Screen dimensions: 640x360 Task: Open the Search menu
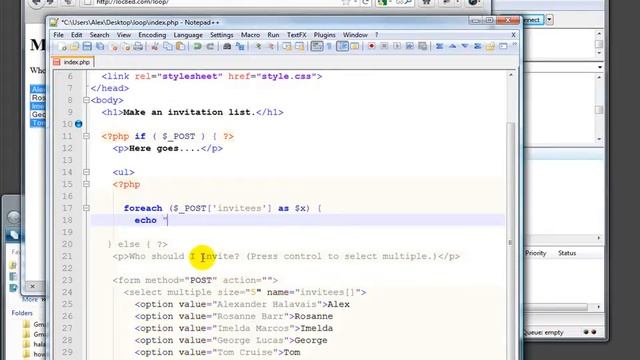click(x=99, y=35)
